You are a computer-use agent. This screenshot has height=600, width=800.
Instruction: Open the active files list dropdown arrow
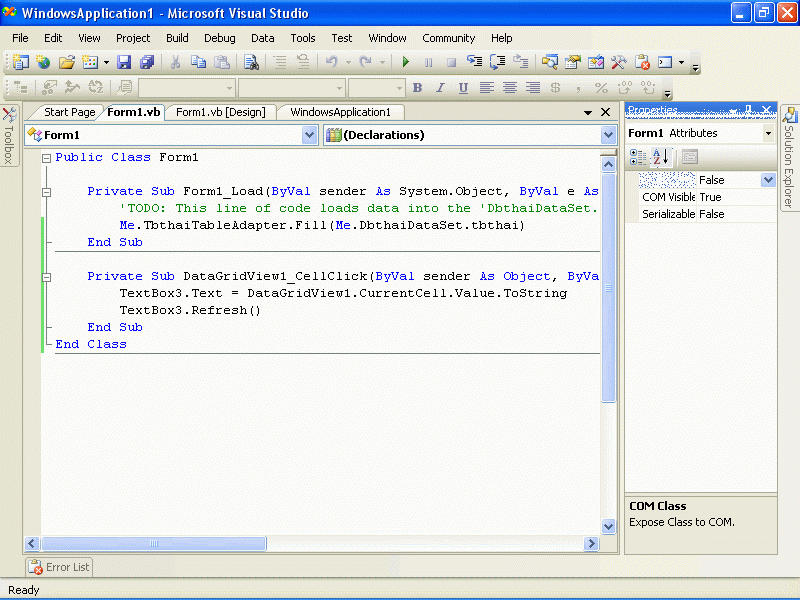588,112
